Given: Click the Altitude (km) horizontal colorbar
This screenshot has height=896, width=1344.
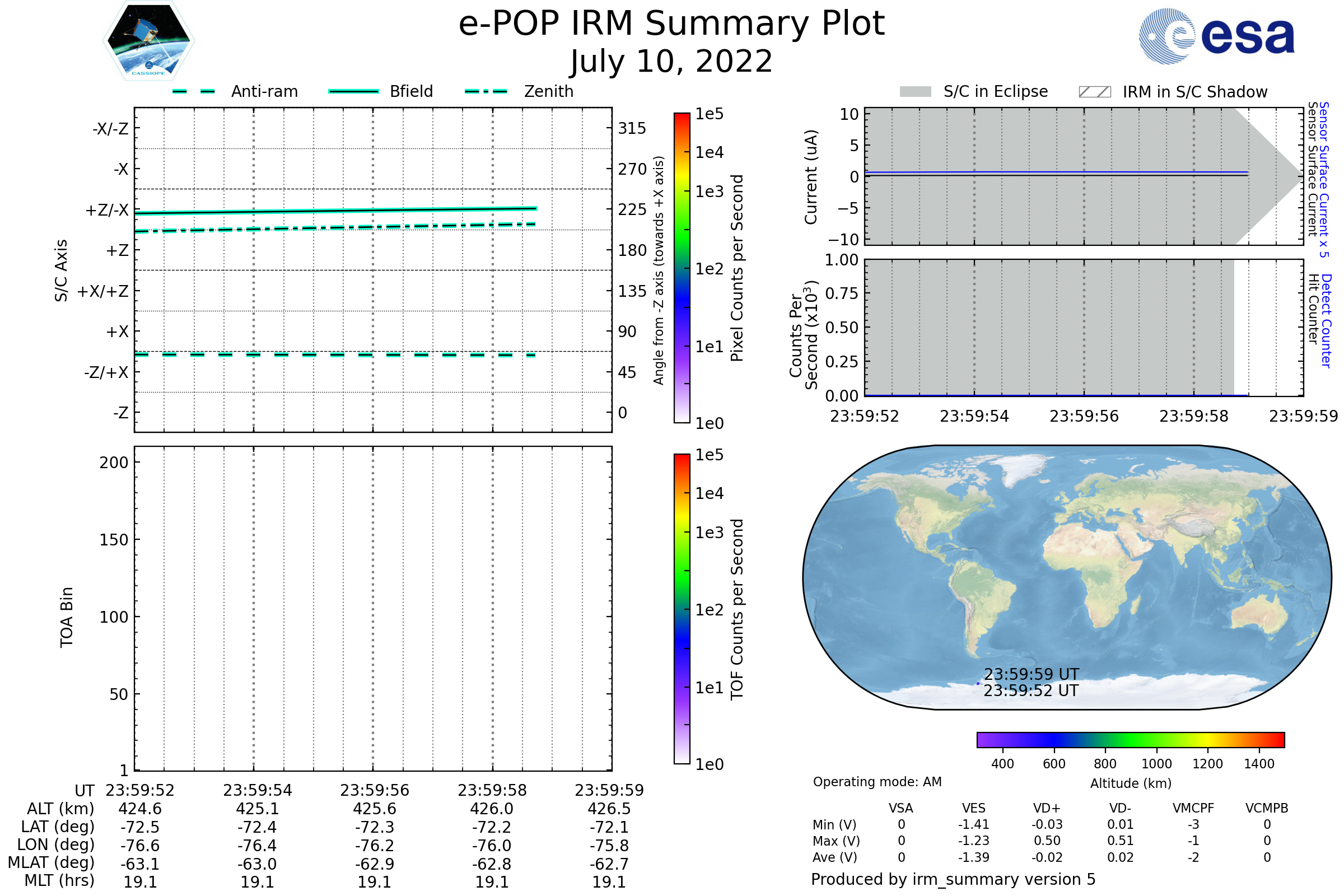Looking at the screenshot, I should [1130, 739].
